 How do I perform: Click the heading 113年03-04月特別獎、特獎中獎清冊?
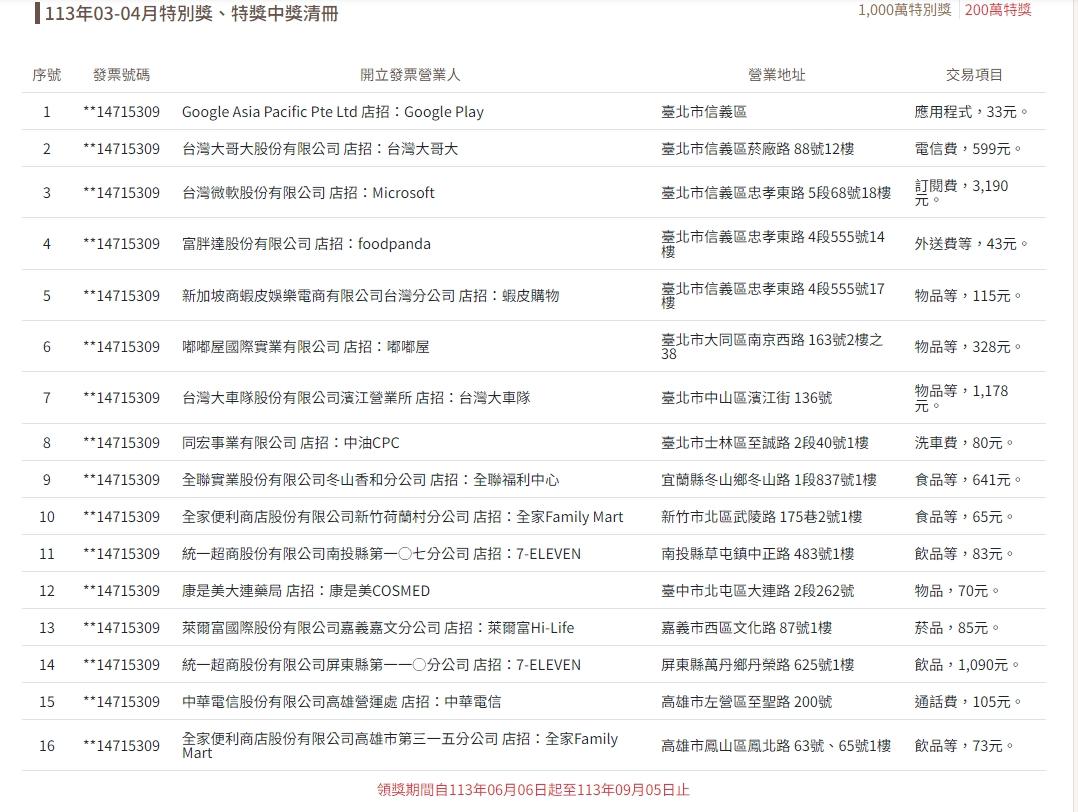click(x=191, y=13)
